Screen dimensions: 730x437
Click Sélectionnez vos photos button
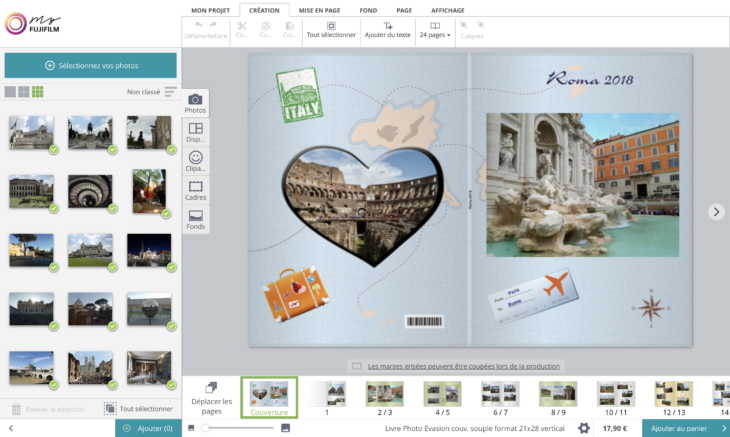click(x=90, y=65)
